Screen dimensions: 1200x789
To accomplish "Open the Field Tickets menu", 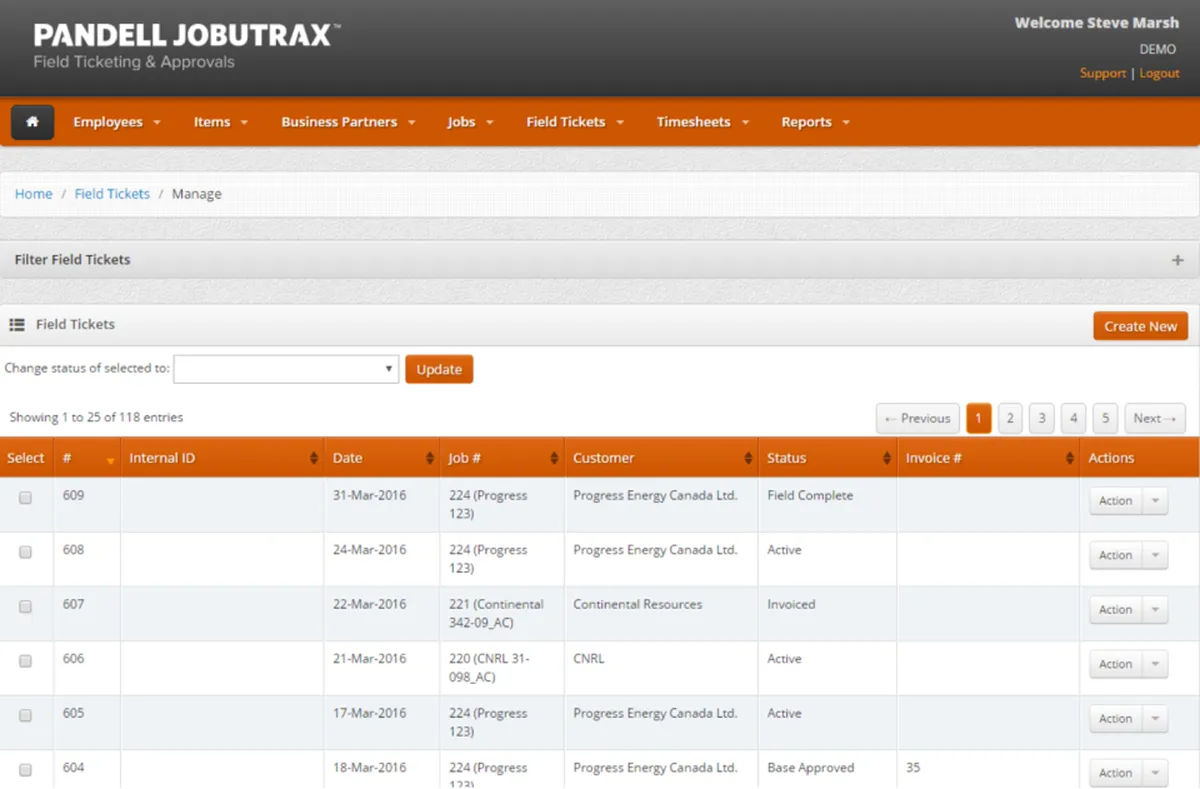I will (575, 122).
